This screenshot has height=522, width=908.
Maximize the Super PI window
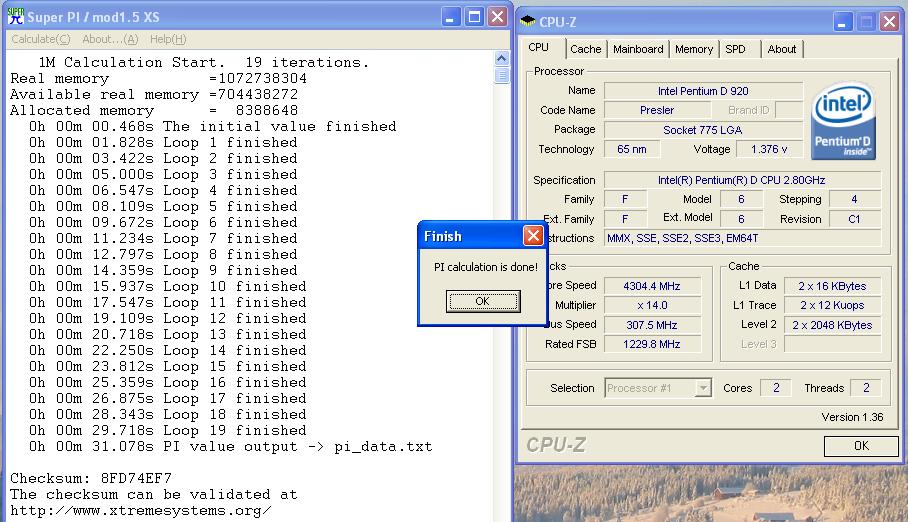[474, 17]
